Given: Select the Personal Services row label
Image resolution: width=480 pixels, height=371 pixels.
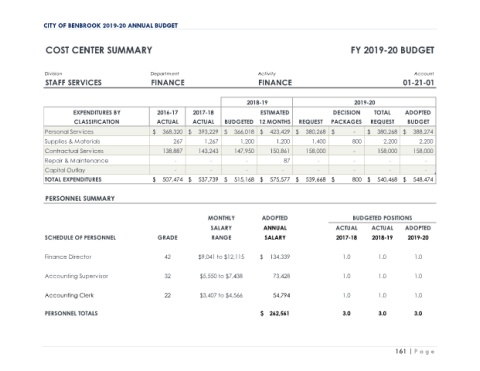Looking at the screenshot, I should [69, 132].
